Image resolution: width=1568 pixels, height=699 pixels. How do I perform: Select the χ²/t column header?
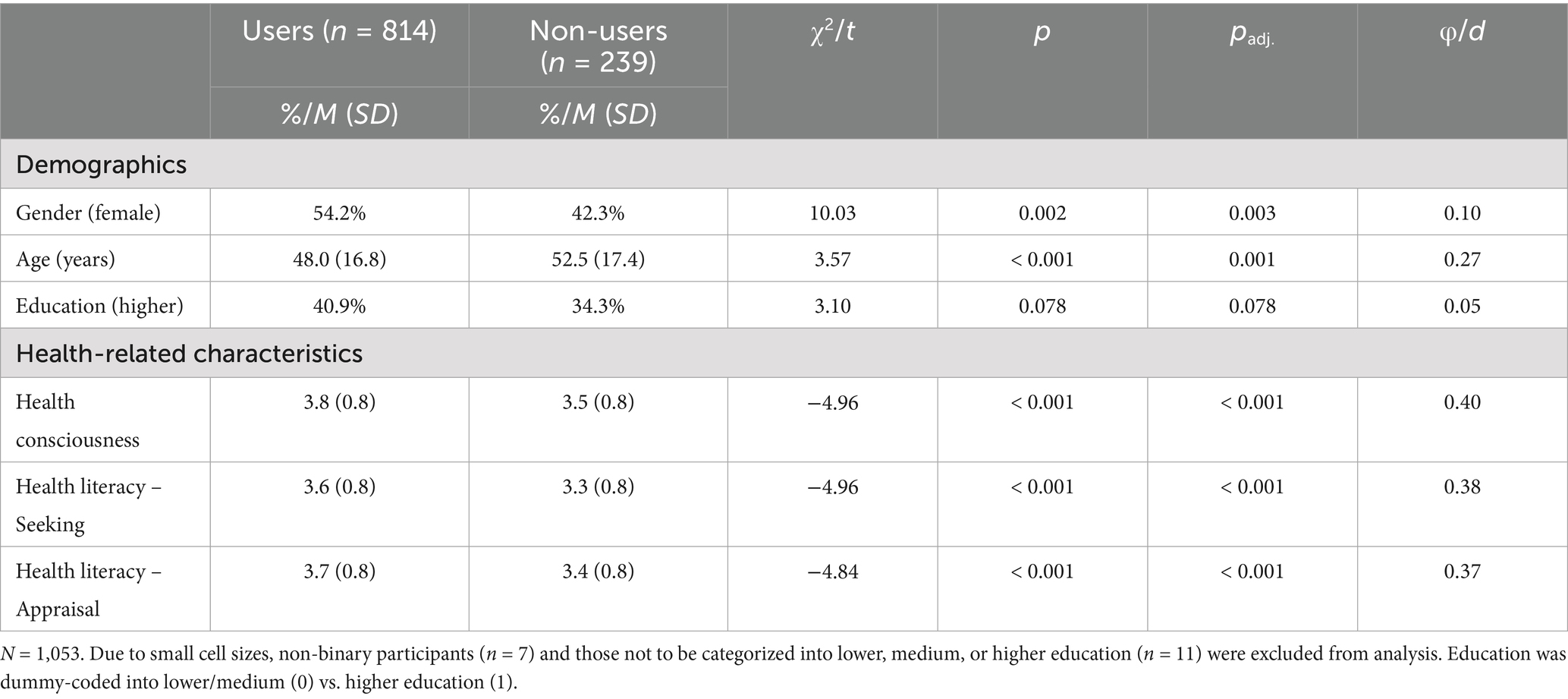(x=832, y=33)
